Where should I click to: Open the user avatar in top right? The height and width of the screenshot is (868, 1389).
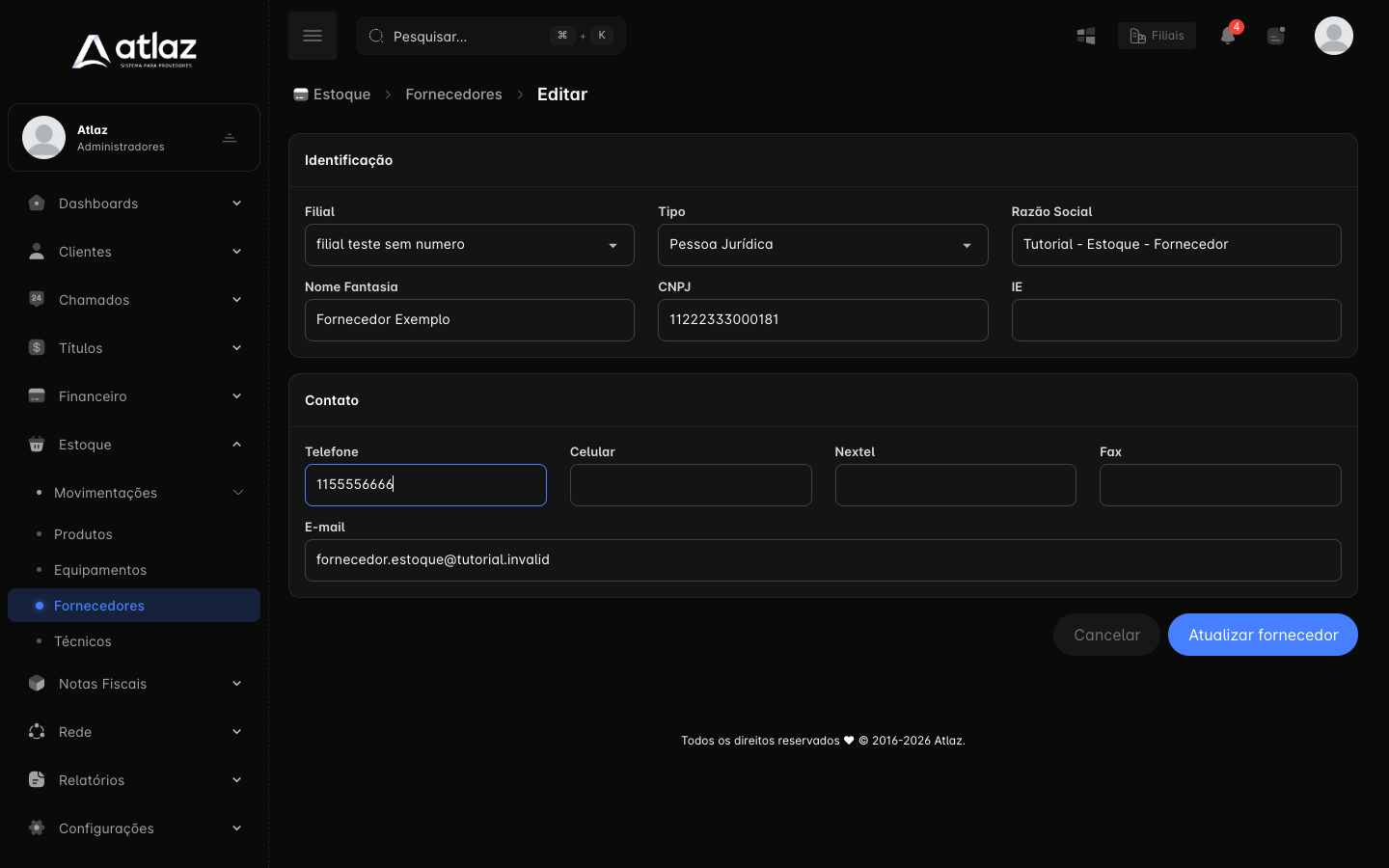point(1334,36)
